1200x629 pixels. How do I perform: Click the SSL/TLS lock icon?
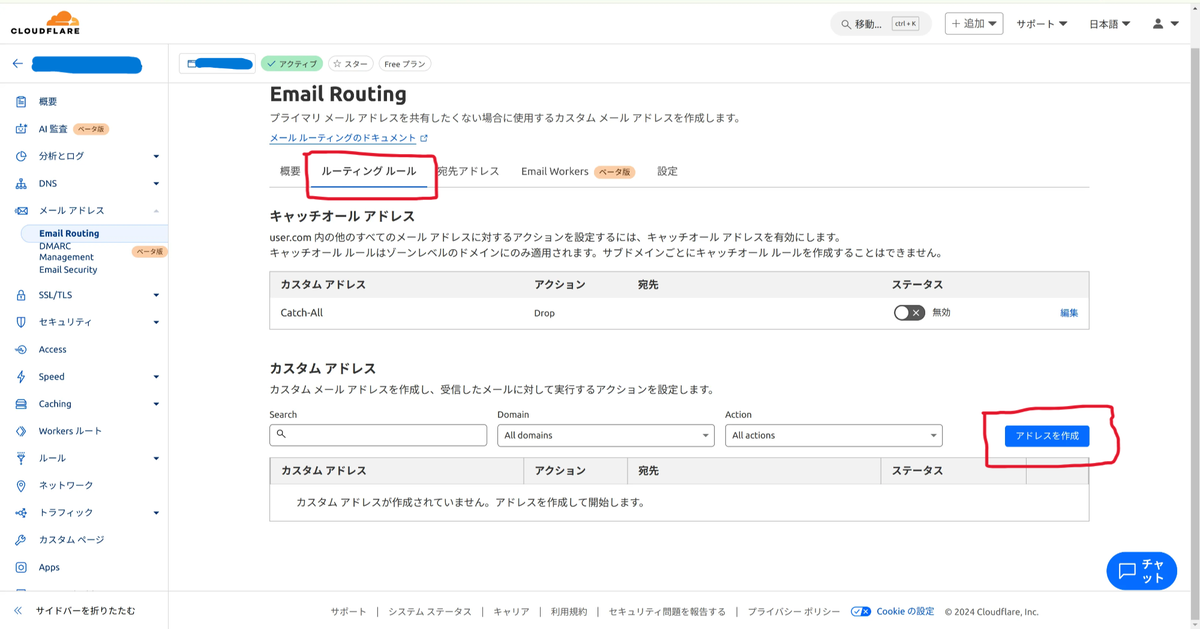pyautogui.click(x=21, y=295)
